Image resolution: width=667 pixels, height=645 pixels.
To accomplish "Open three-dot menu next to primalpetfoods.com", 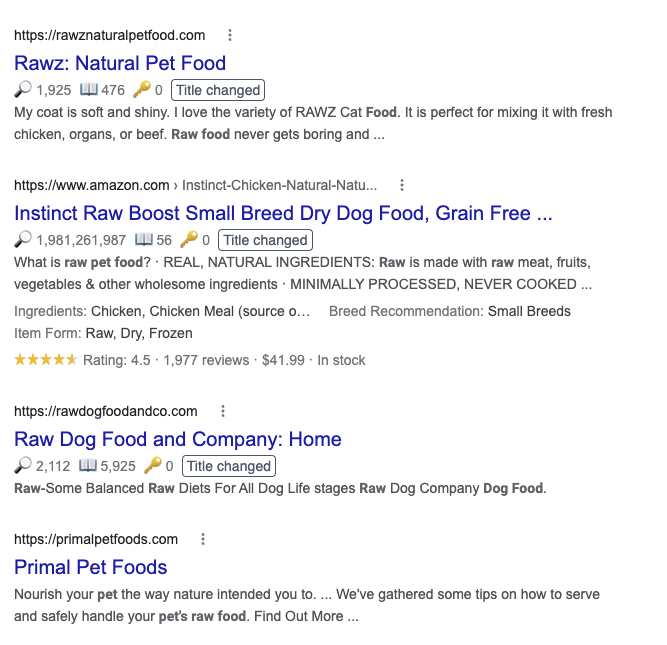I will click(203, 539).
